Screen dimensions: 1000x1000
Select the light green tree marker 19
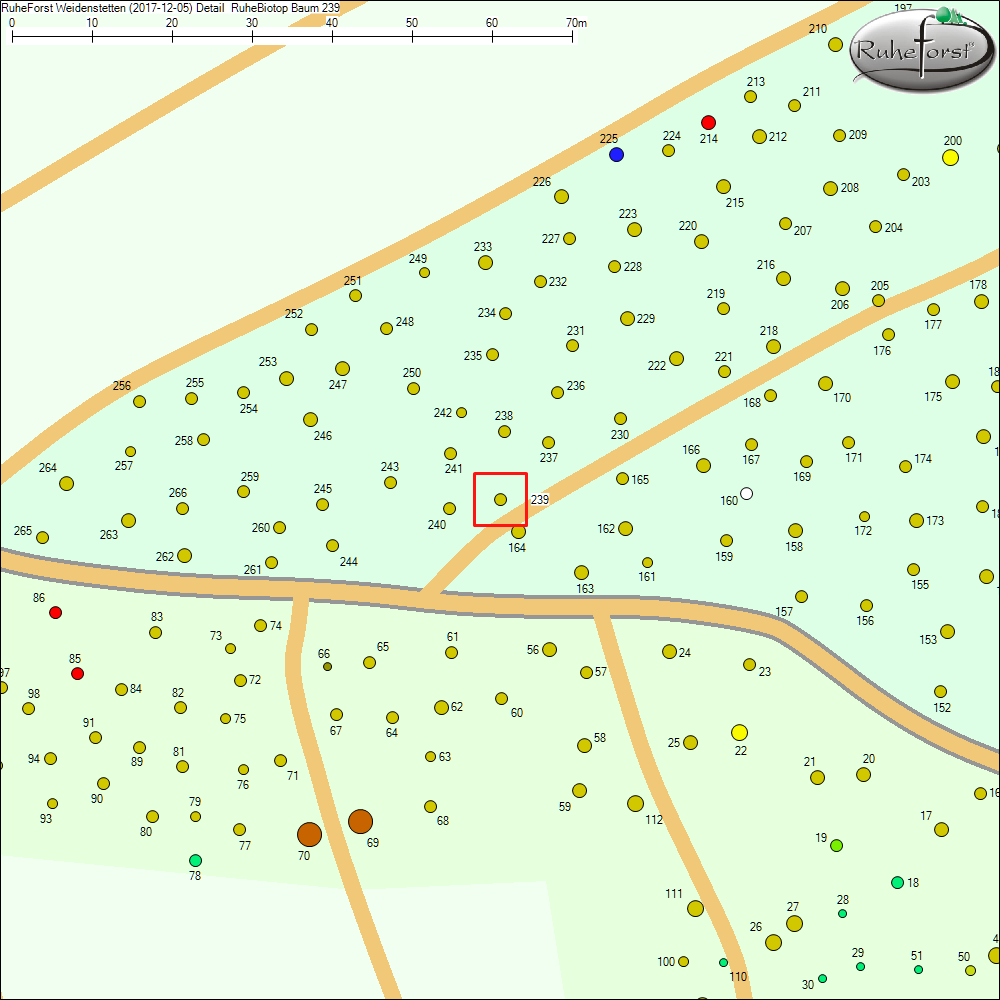(836, 845)
